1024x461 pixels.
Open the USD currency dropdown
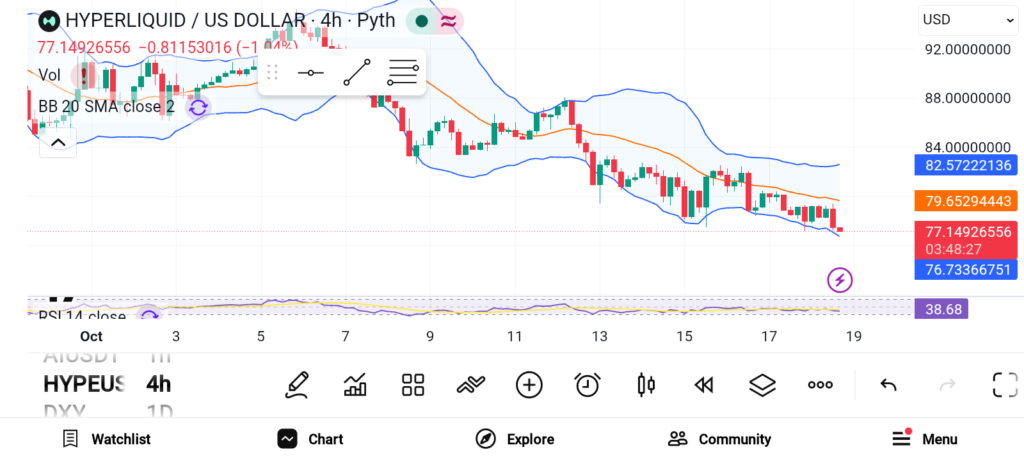pyautogui.click(x=968, y=20)
